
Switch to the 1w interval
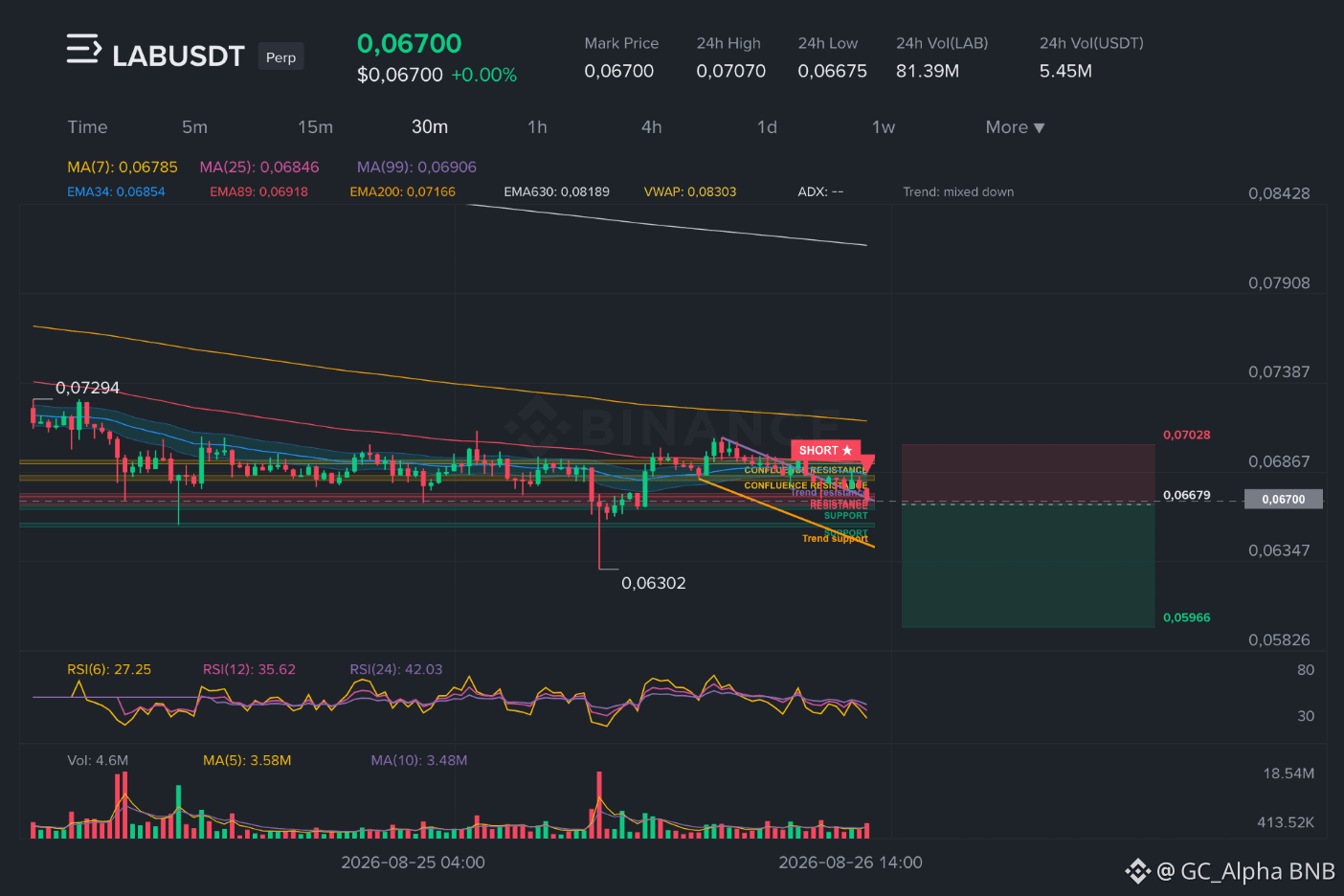coord(883,127)
